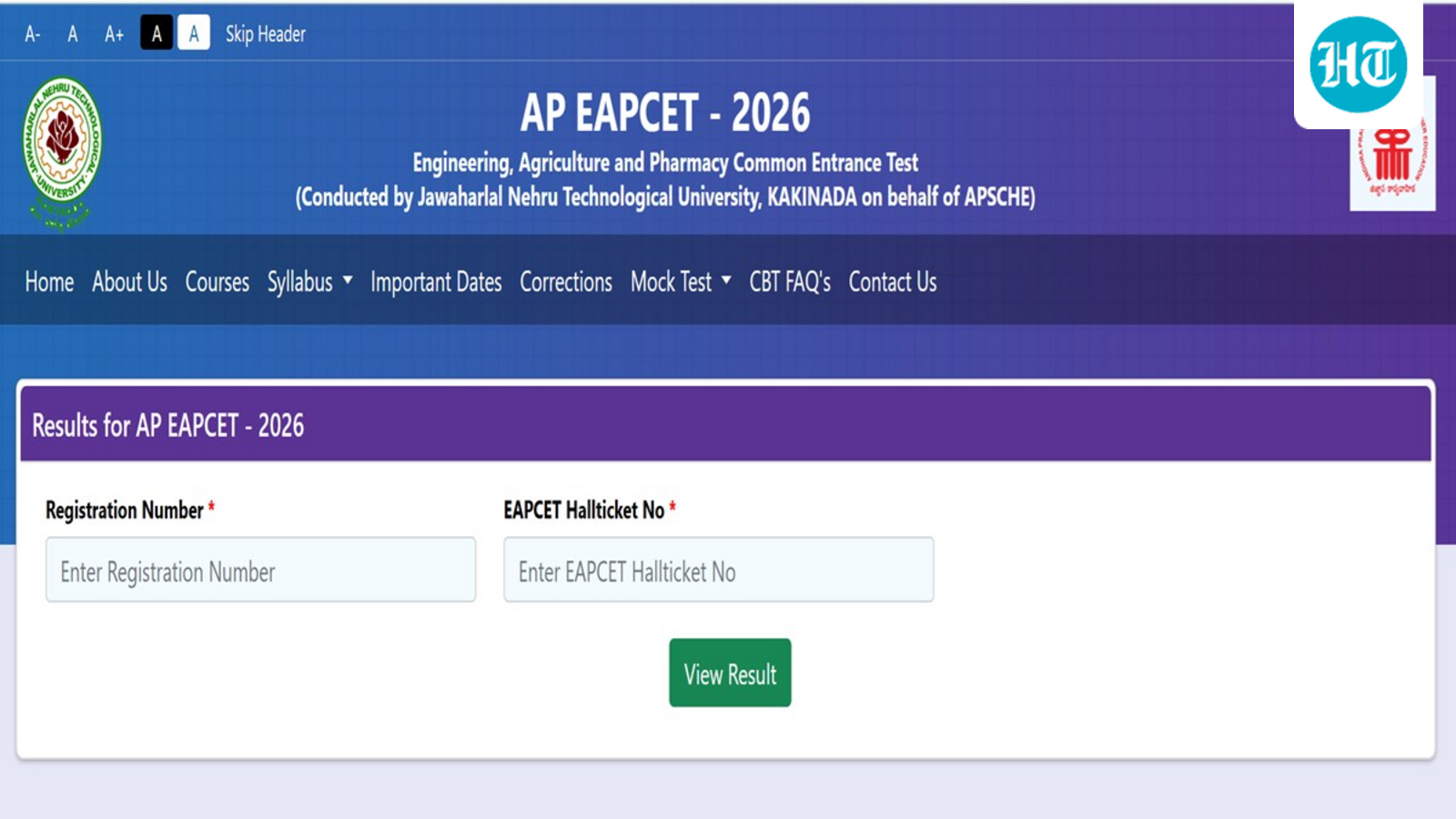The image size is (1456, 819).
Task: Click the 'Results for AP EAPCET - 2026' heading
Action: coord(168,425)
